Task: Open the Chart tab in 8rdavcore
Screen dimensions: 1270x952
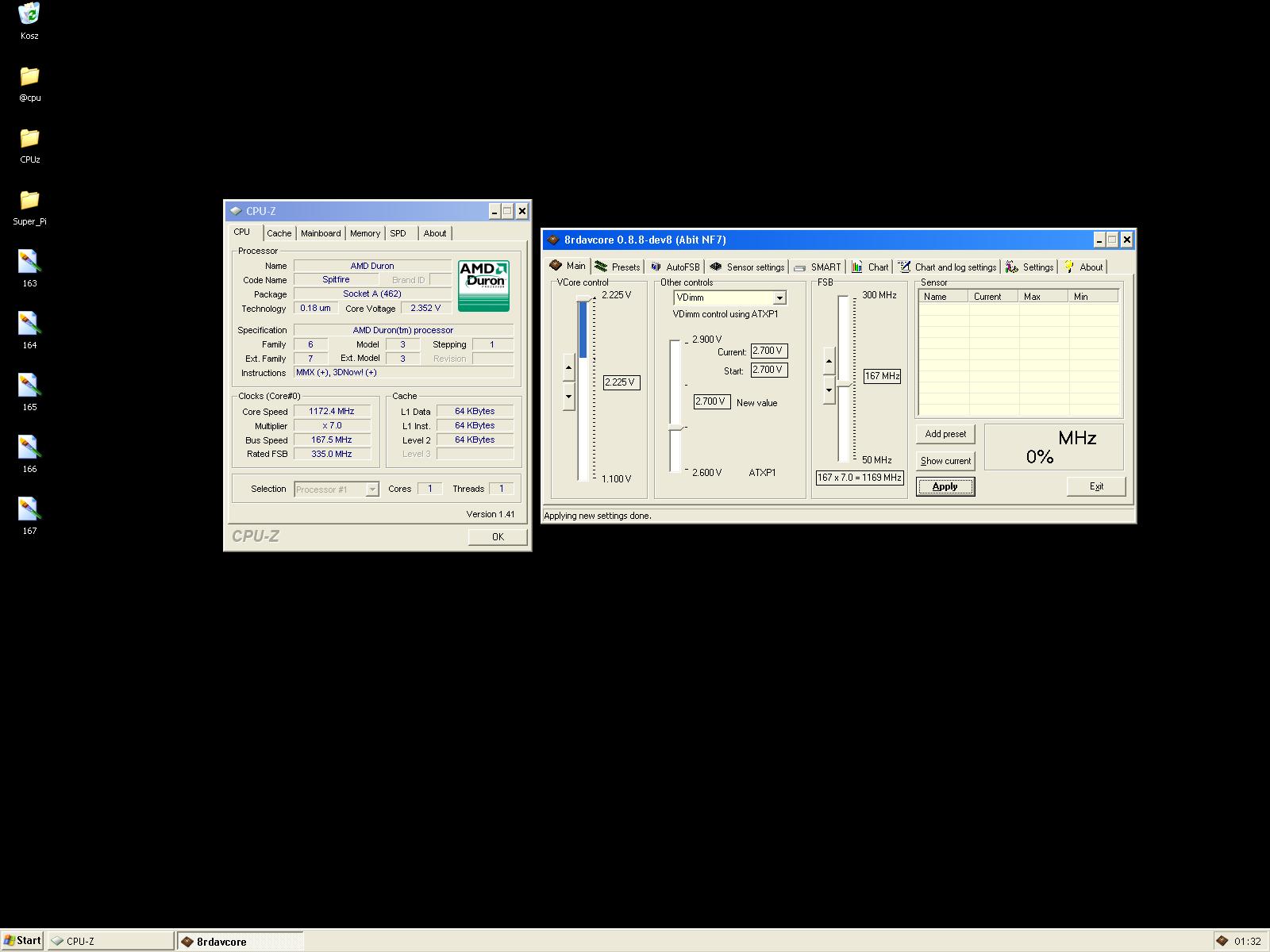Action: [870, 267]
